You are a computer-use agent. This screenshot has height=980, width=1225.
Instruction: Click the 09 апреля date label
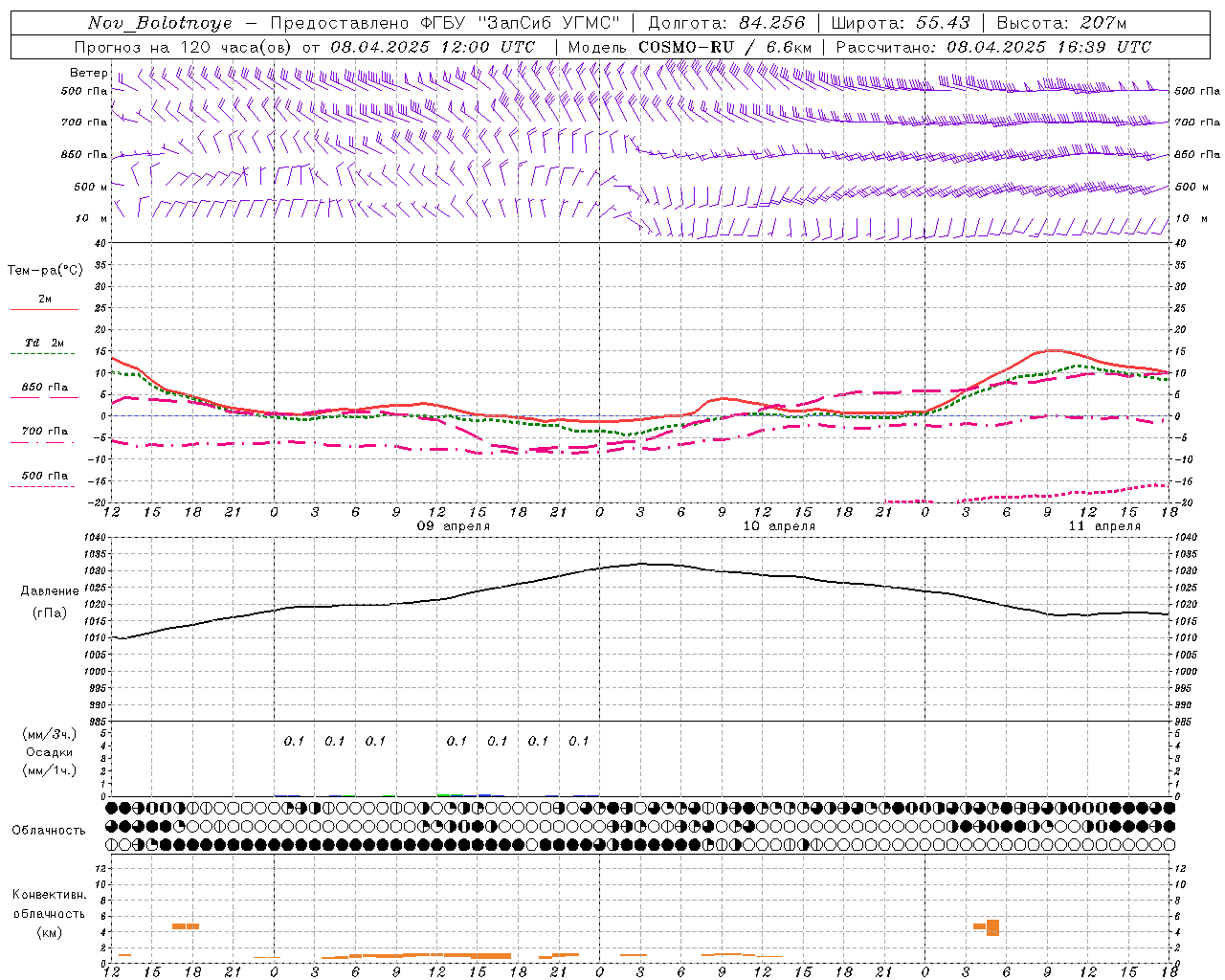(454, 526)
